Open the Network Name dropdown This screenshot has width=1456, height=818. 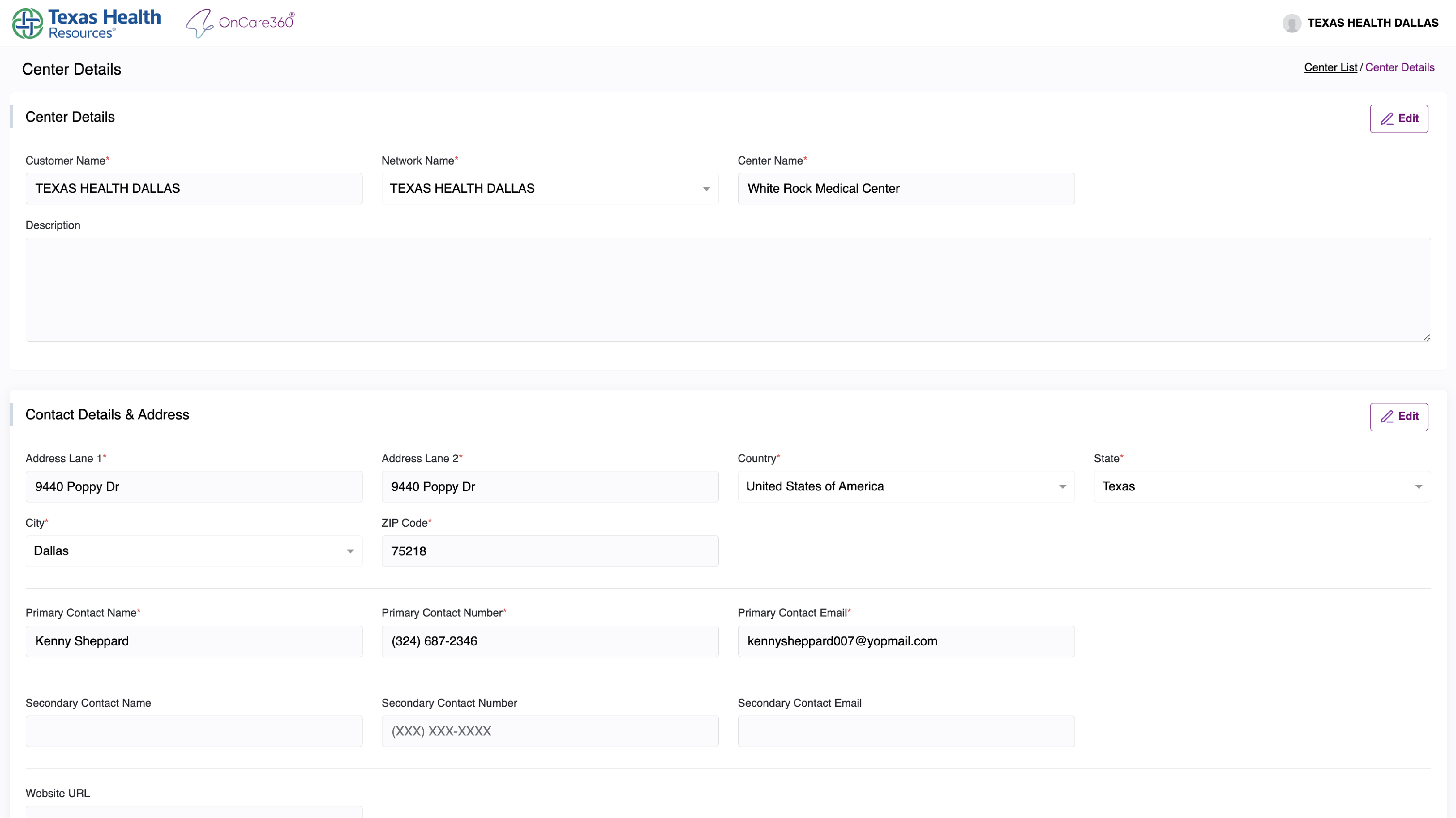tap(706, 189)
